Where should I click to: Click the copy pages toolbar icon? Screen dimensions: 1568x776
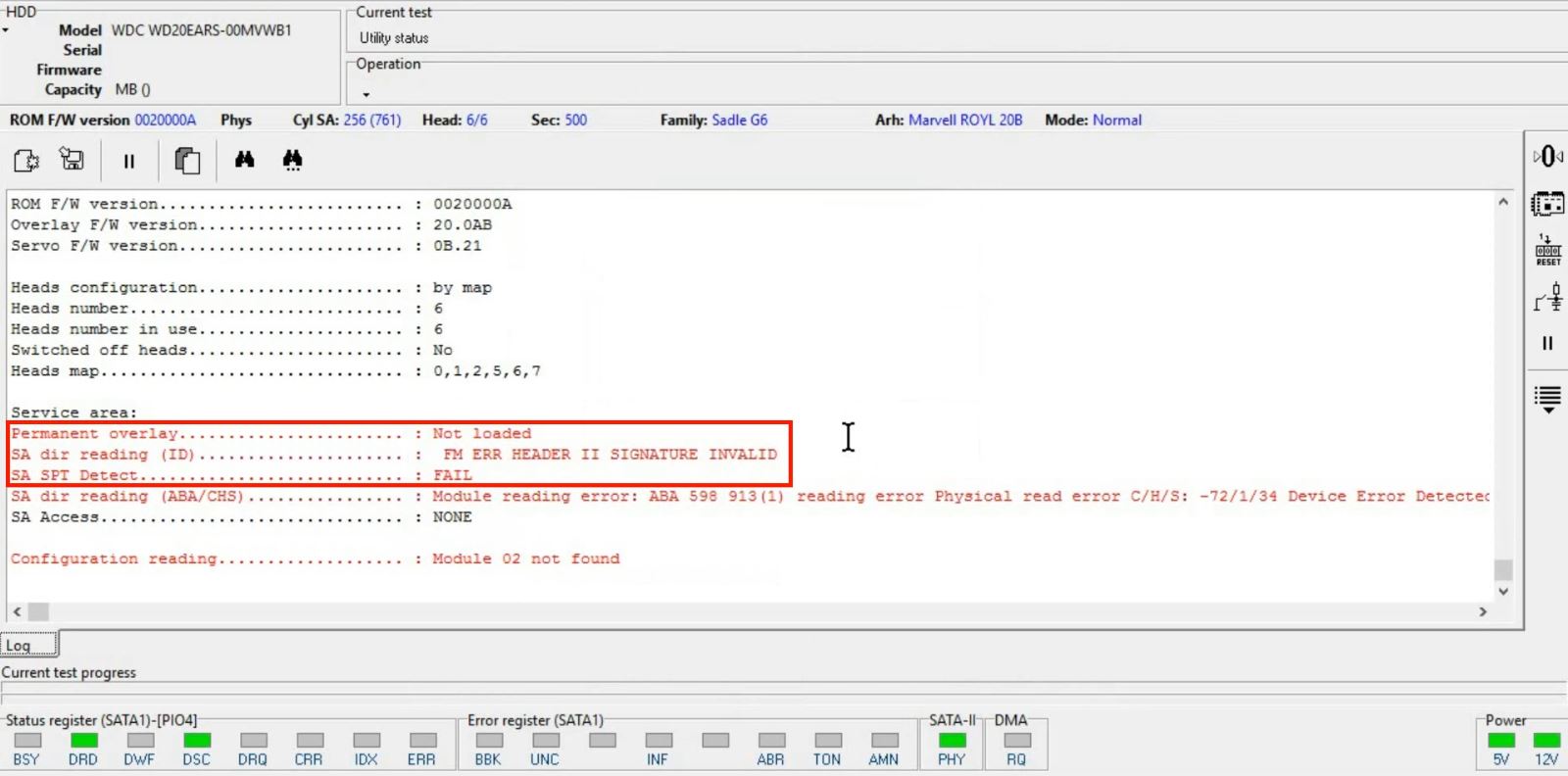[x=186, y=161]
